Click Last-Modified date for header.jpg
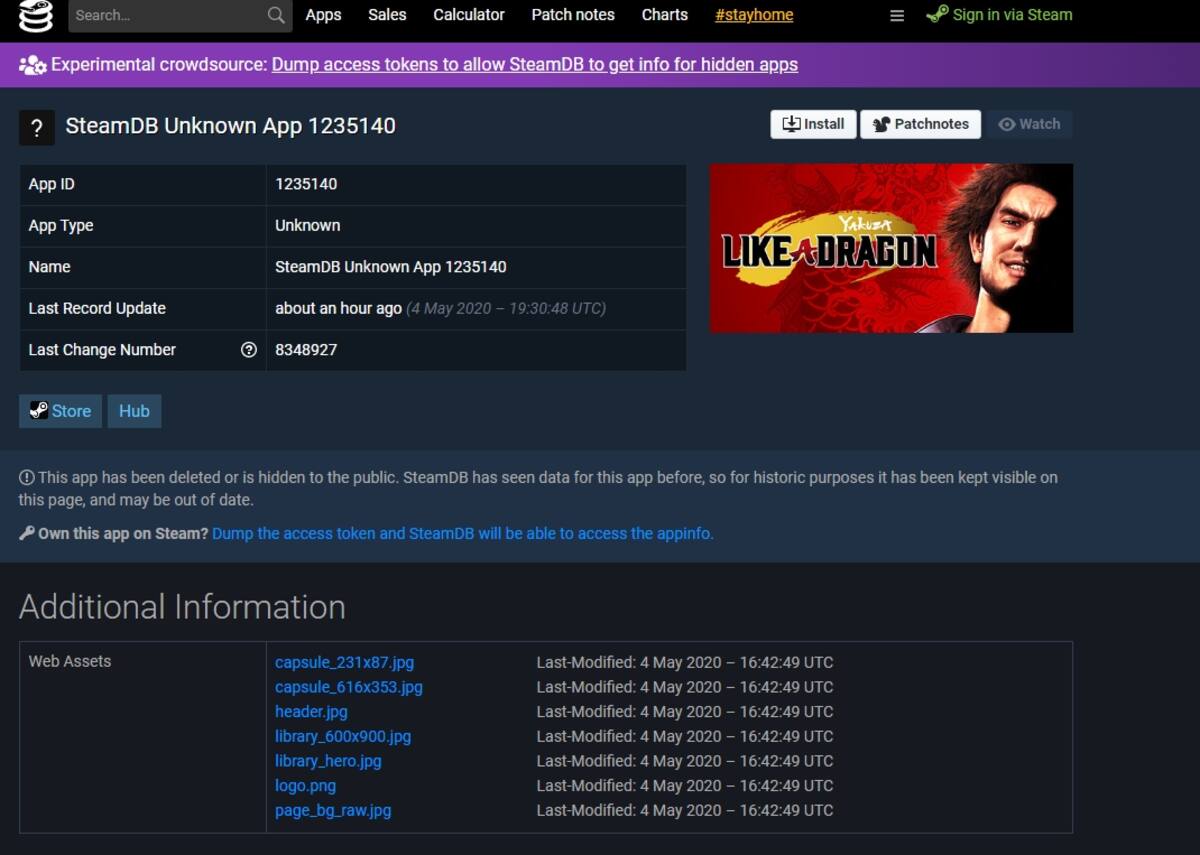Image resolution: width=1200 pixels, height=855 pixels. [684, 712]
